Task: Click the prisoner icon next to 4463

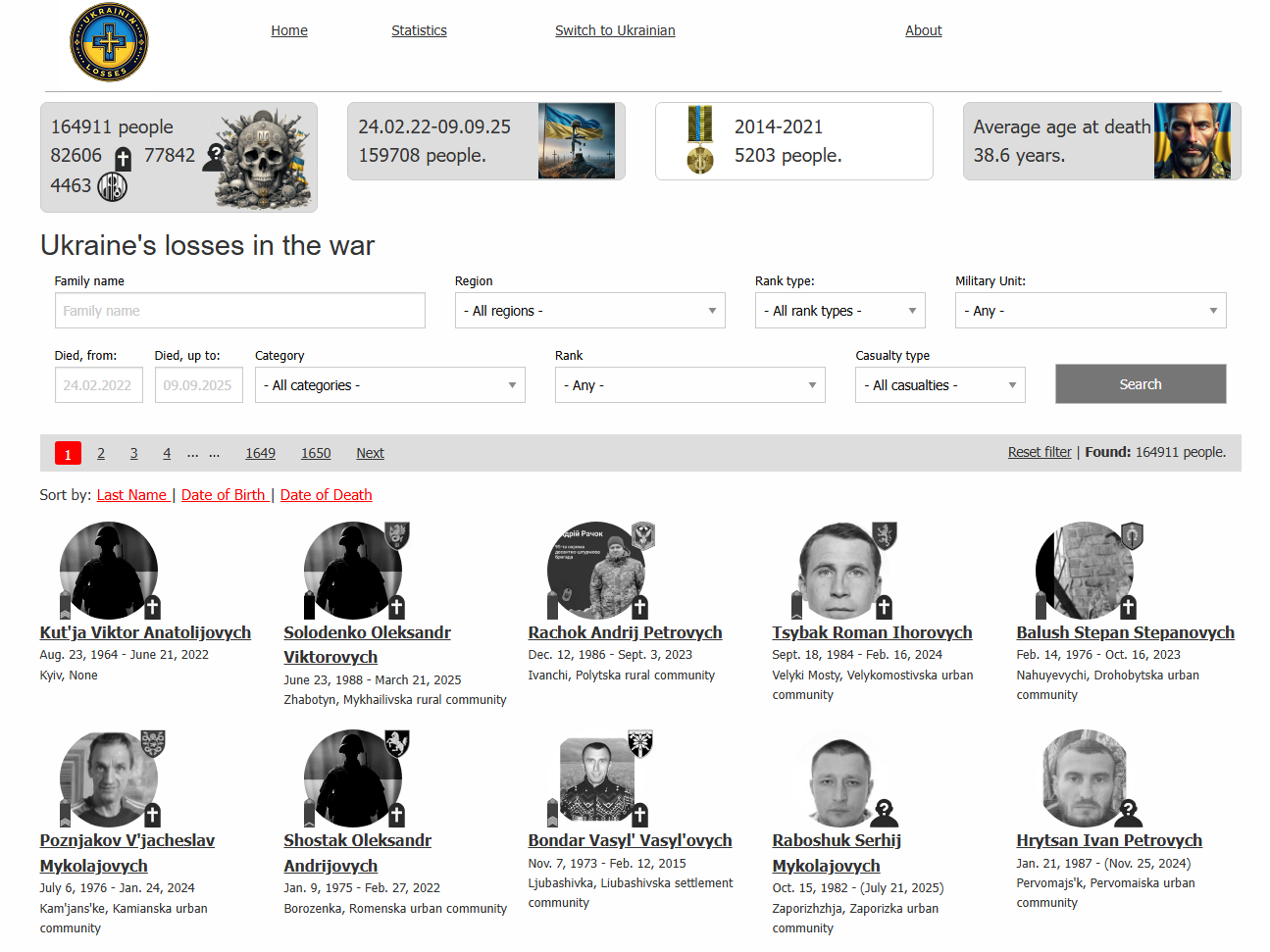Action: (x=112, y=186)
